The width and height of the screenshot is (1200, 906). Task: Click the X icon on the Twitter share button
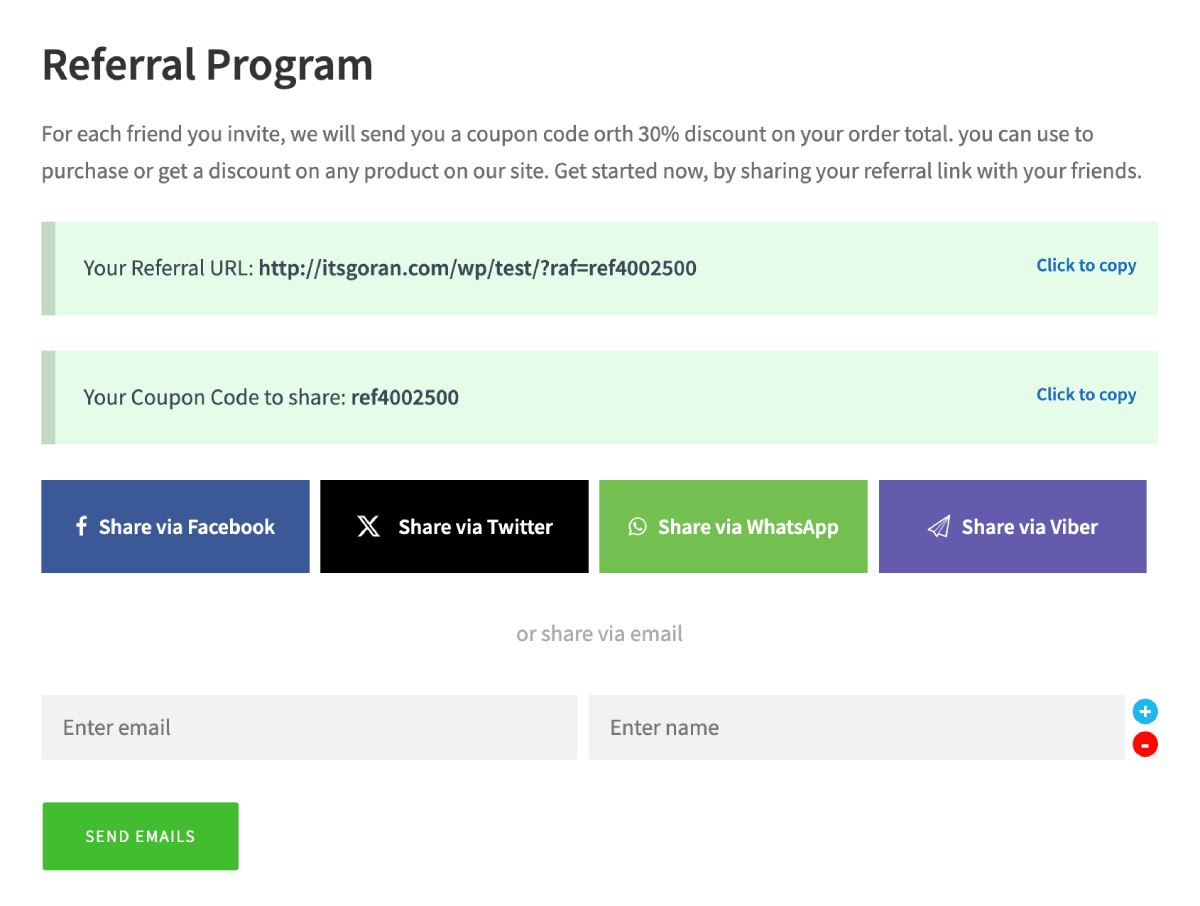coord(367,526)
